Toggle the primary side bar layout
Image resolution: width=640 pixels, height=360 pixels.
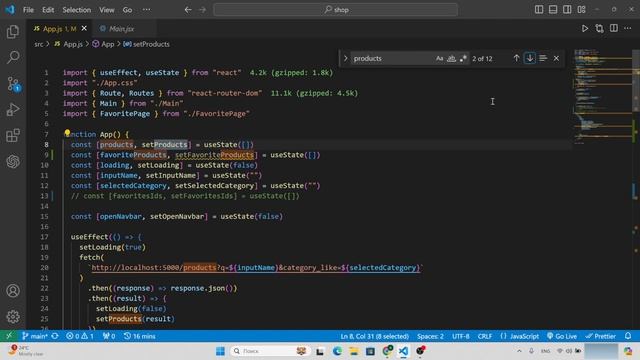[x=539, y=9]
